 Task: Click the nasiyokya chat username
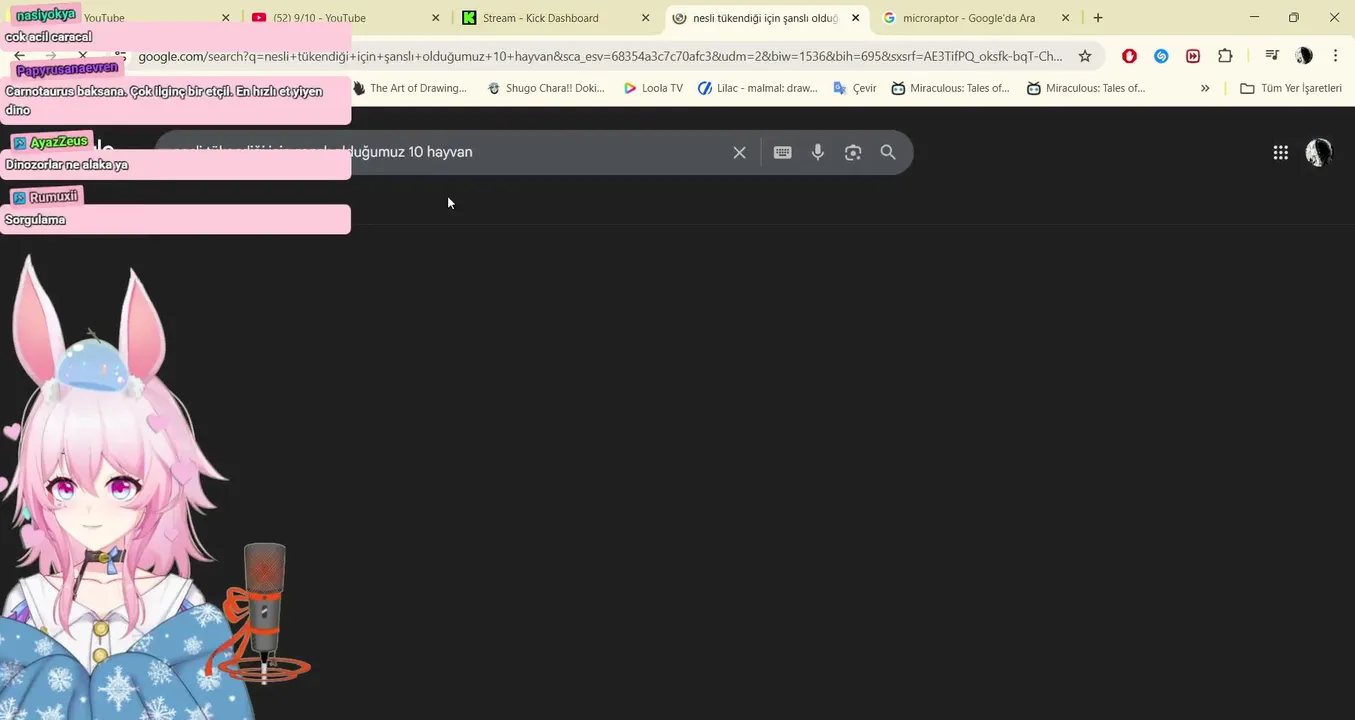click(46, 14)
